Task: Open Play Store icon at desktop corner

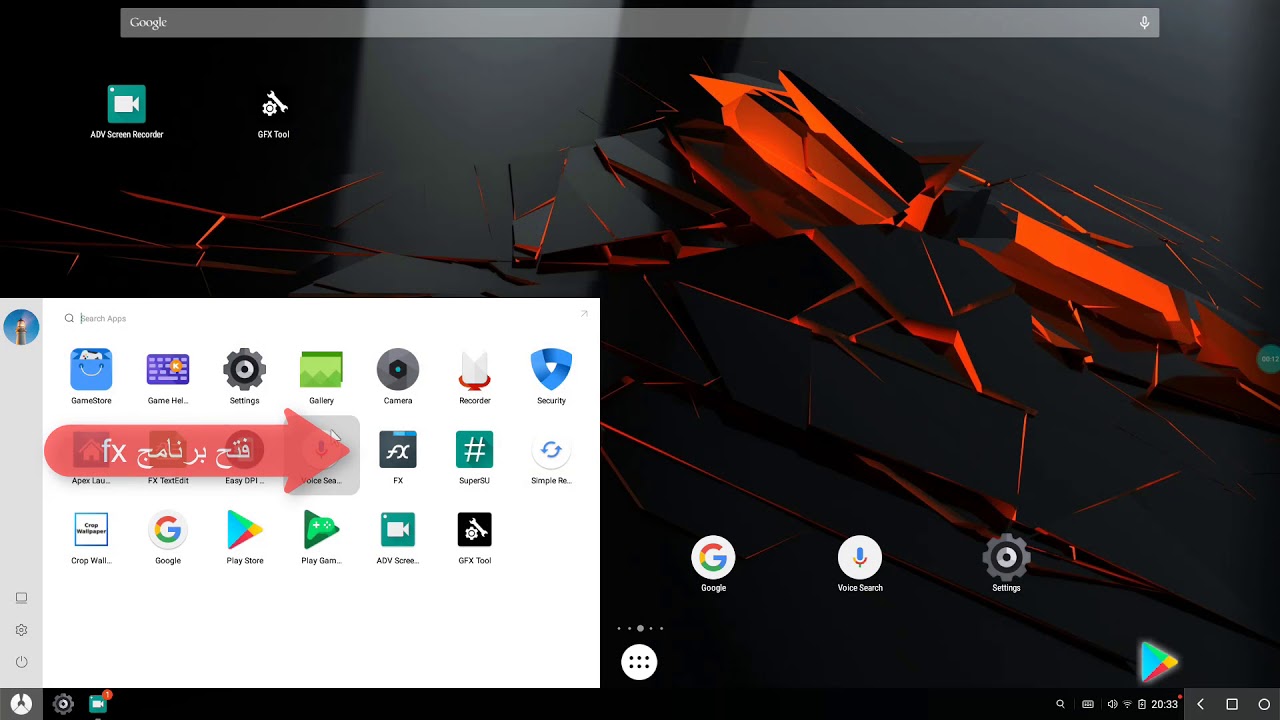Action: point(1159,662)
